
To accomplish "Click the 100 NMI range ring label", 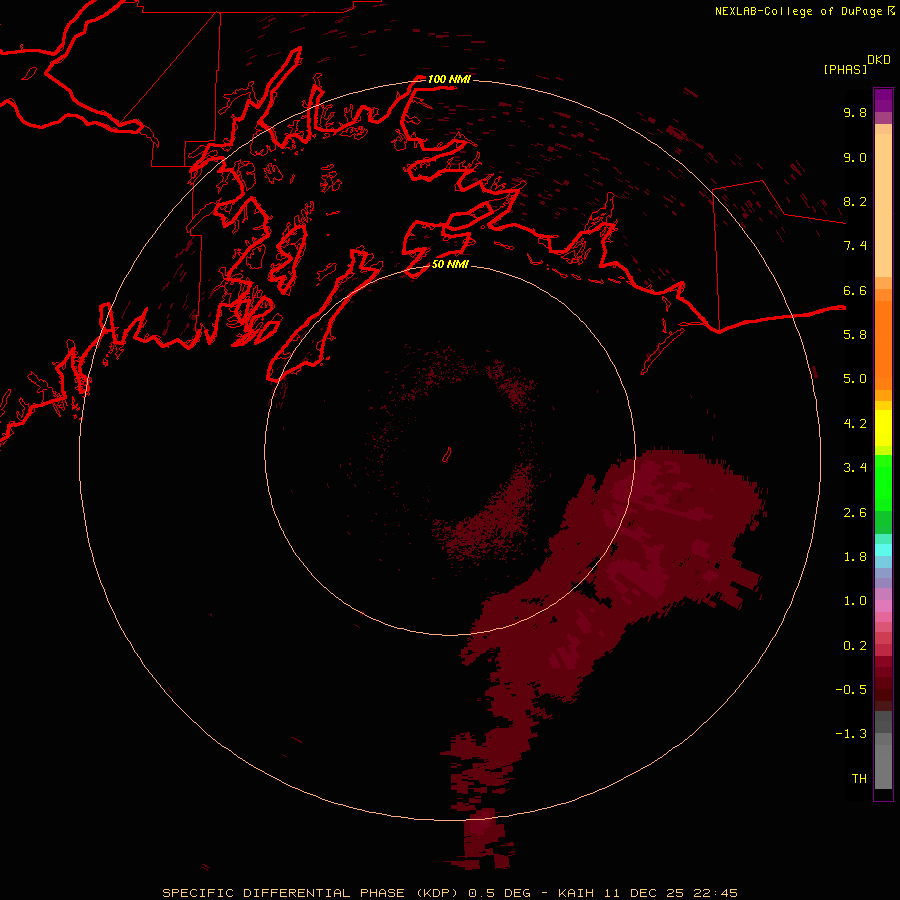I will [449, 79].
